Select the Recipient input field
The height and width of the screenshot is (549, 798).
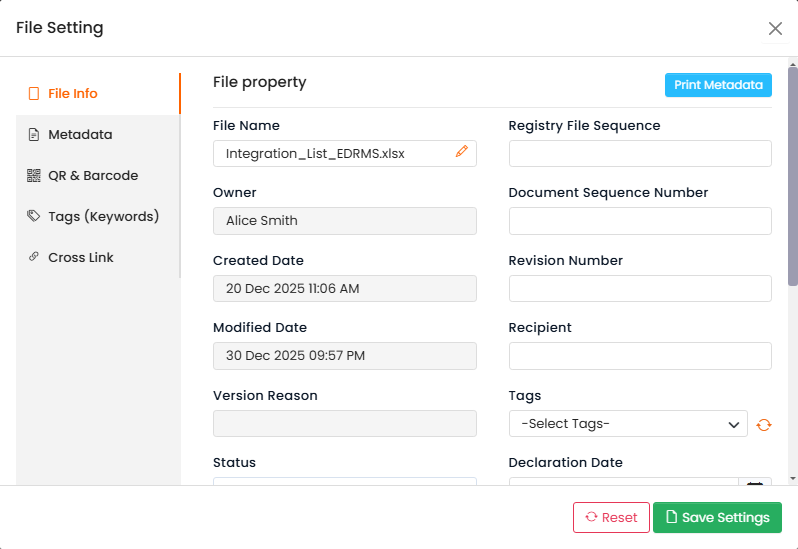click(x=640, y=356)
